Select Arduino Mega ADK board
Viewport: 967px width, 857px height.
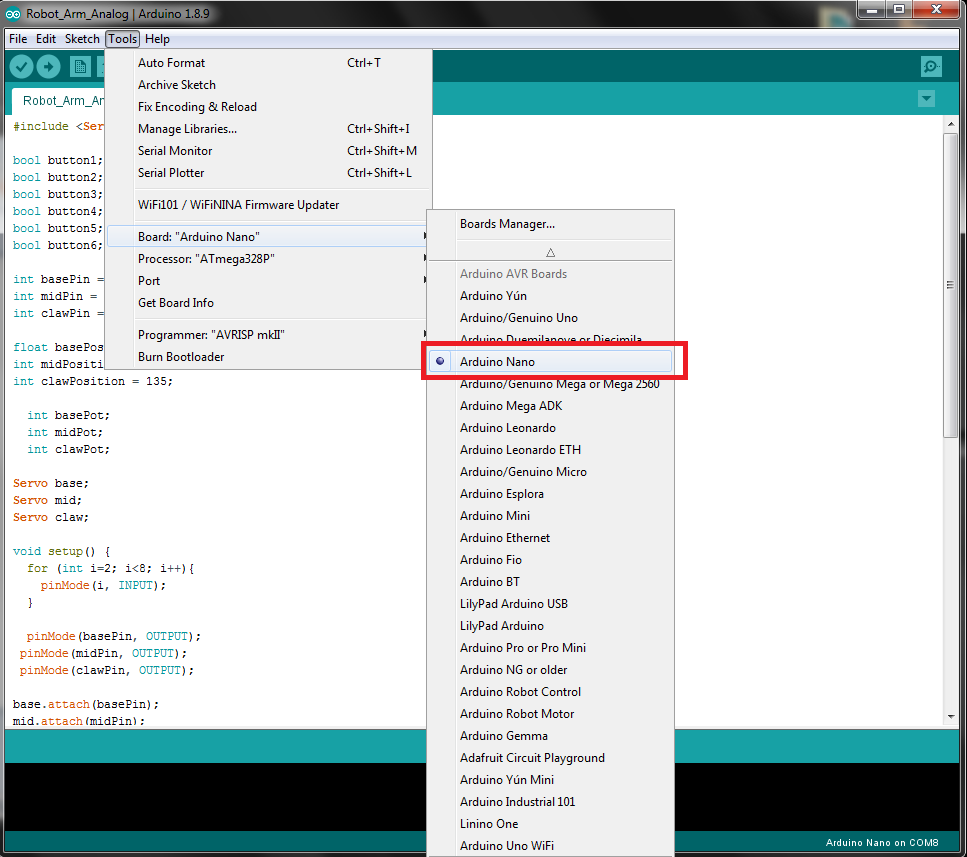[x=550, y=406]
